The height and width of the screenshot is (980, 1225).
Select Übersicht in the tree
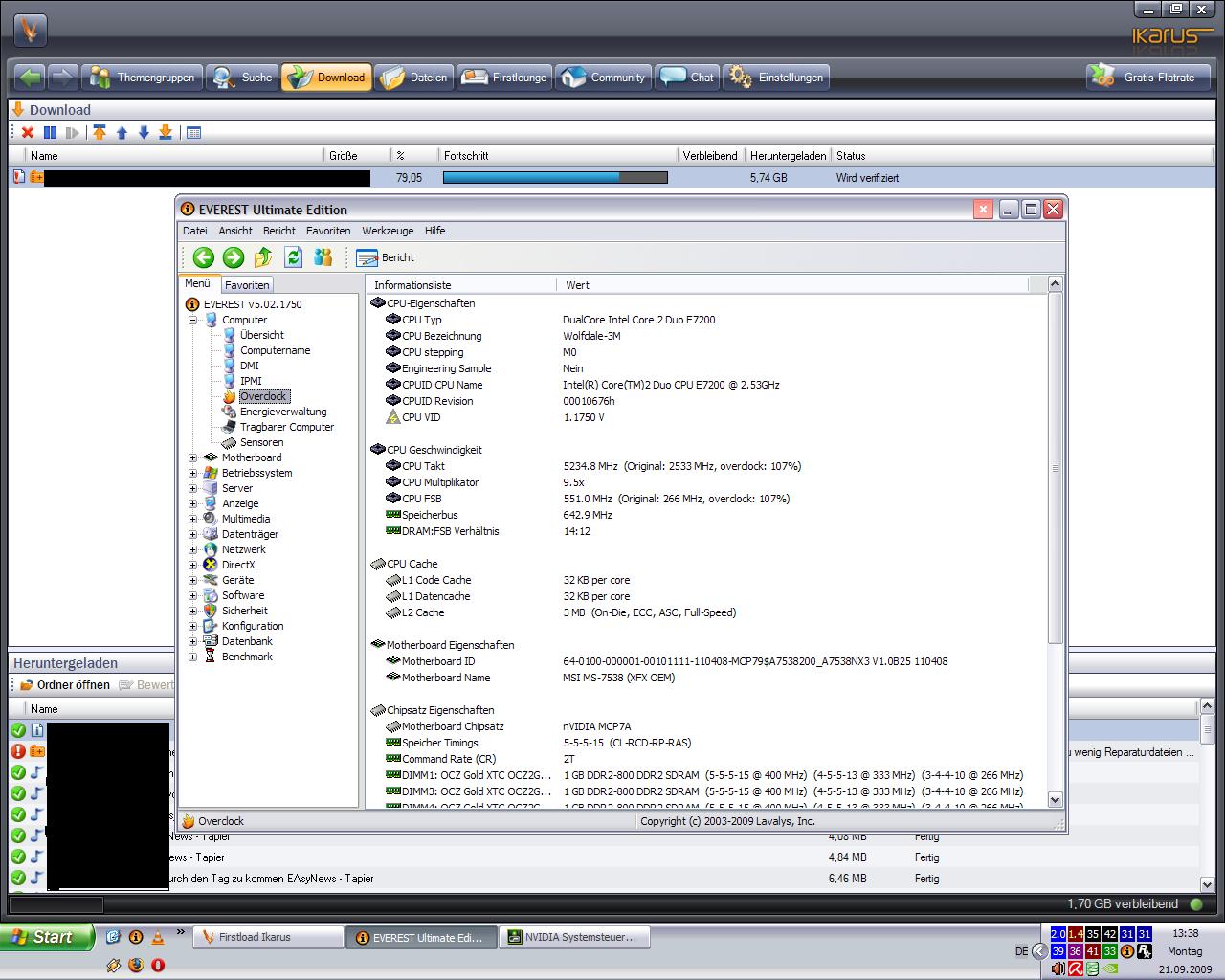tap(262, 335)
